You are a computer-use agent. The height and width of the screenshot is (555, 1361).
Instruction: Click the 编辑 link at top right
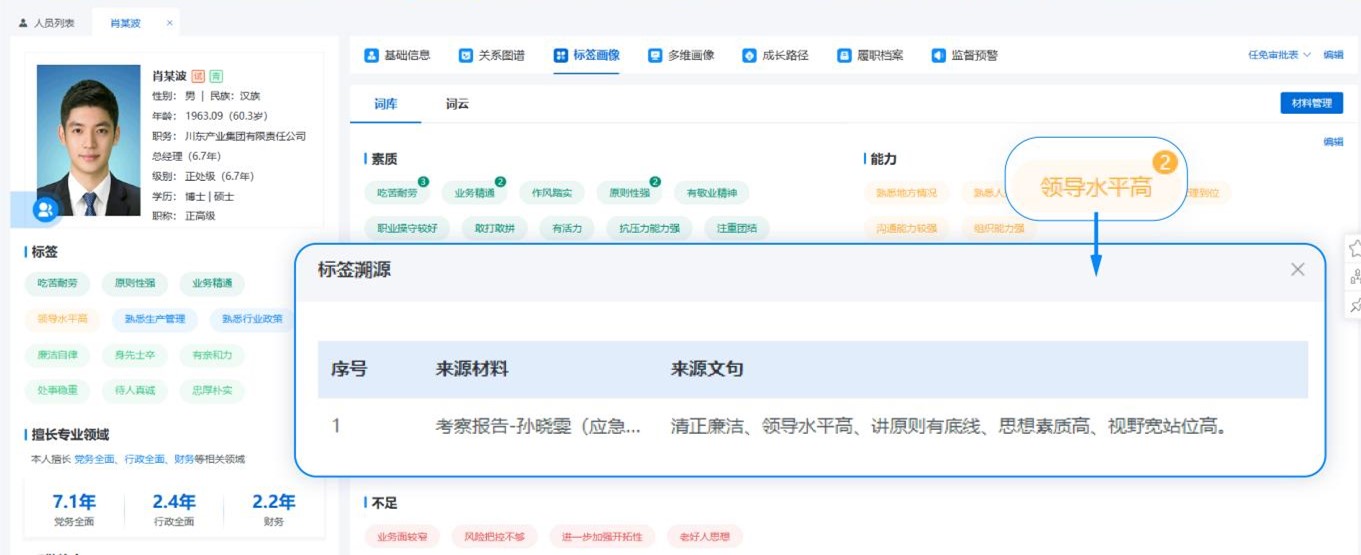[x=1333, y=56]
